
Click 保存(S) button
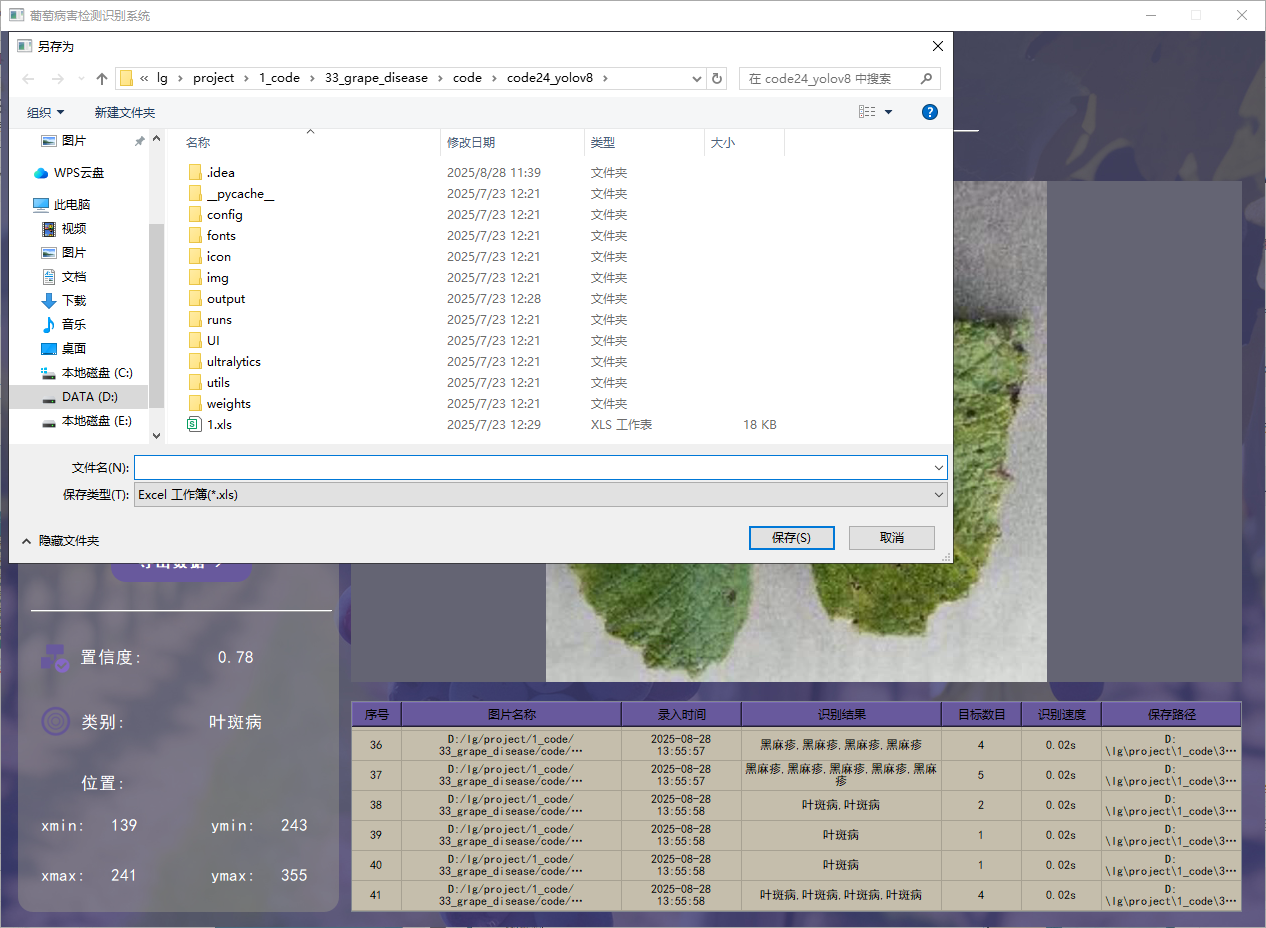pyautogui.click(x=791, y=538)
